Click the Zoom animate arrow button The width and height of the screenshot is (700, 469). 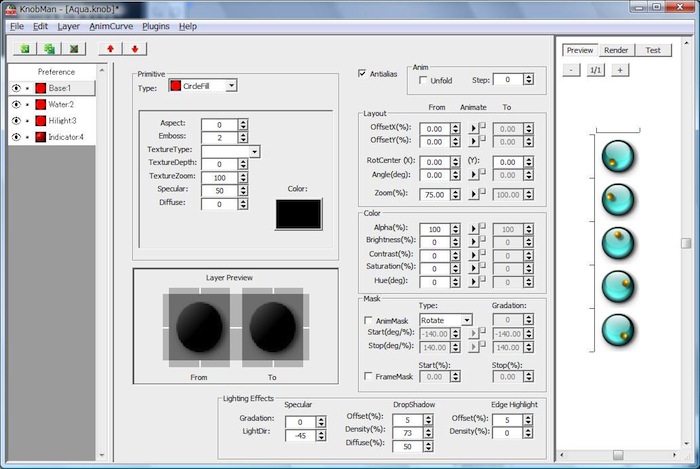473,195
